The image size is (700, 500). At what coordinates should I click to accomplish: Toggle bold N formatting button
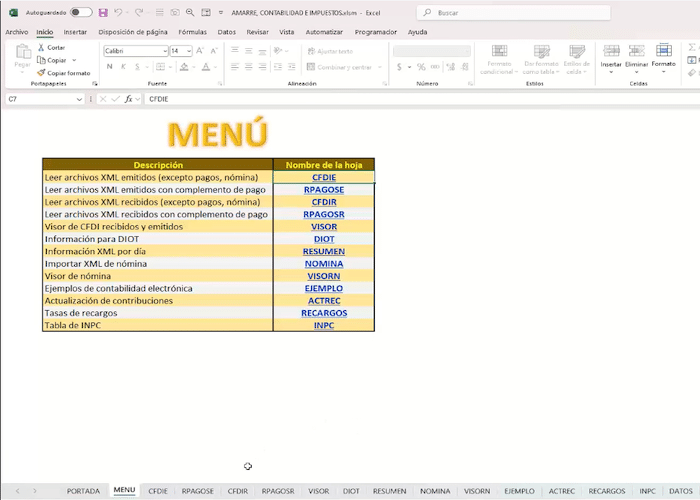click(x=109, y=67)
